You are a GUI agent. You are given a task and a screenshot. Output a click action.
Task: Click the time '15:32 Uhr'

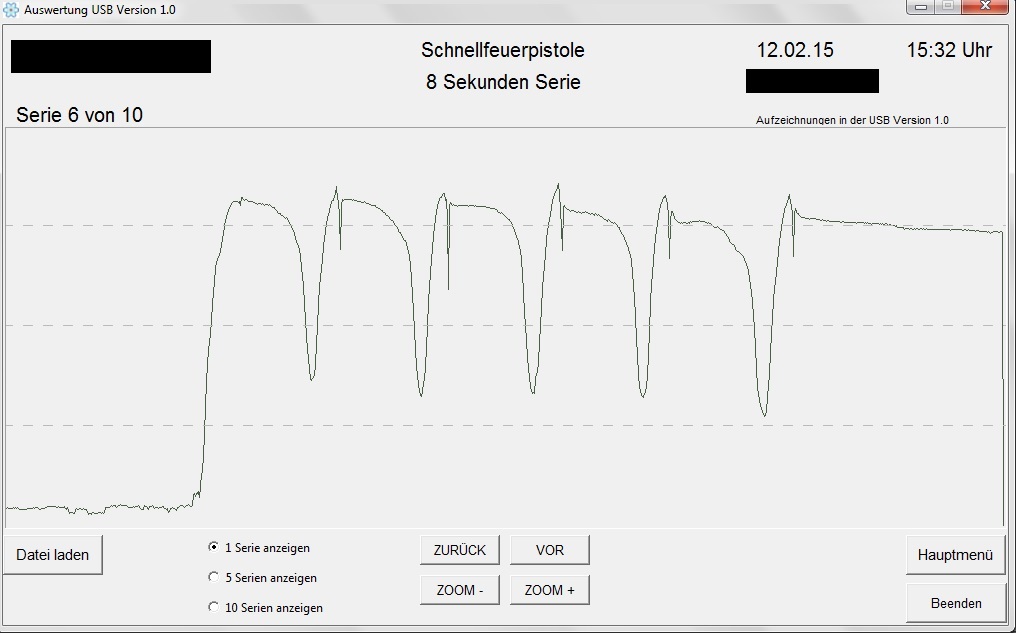coord(949,50)
